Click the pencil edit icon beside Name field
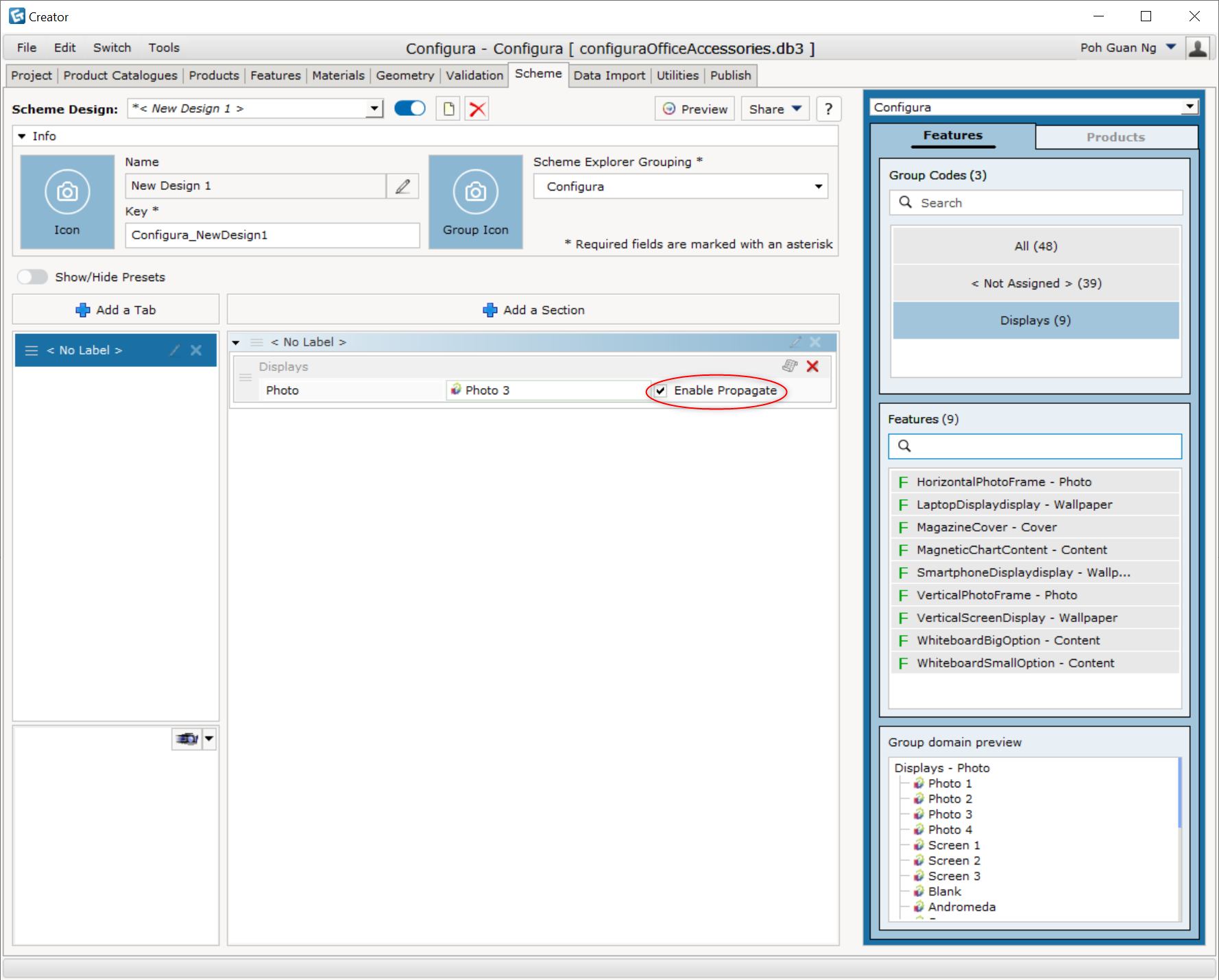Screen dimensions: 1219x980 point(402,186)
